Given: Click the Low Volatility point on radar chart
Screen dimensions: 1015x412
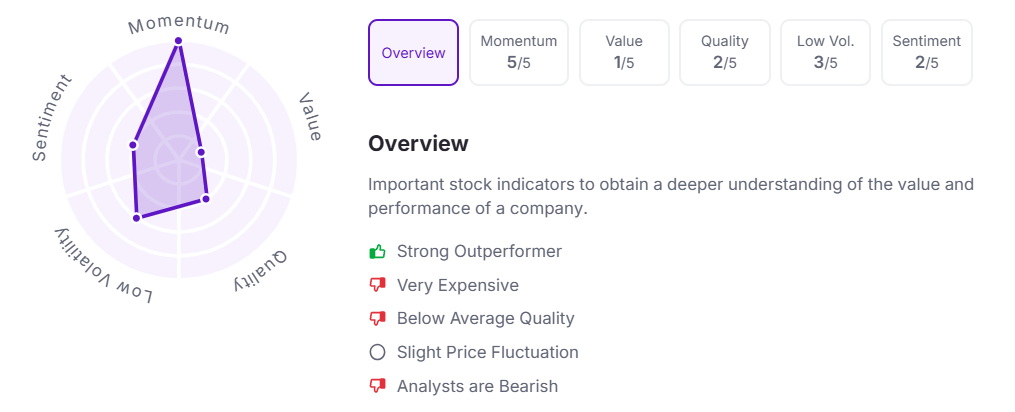Looking at the screenshot, I should tap(136, 218).
